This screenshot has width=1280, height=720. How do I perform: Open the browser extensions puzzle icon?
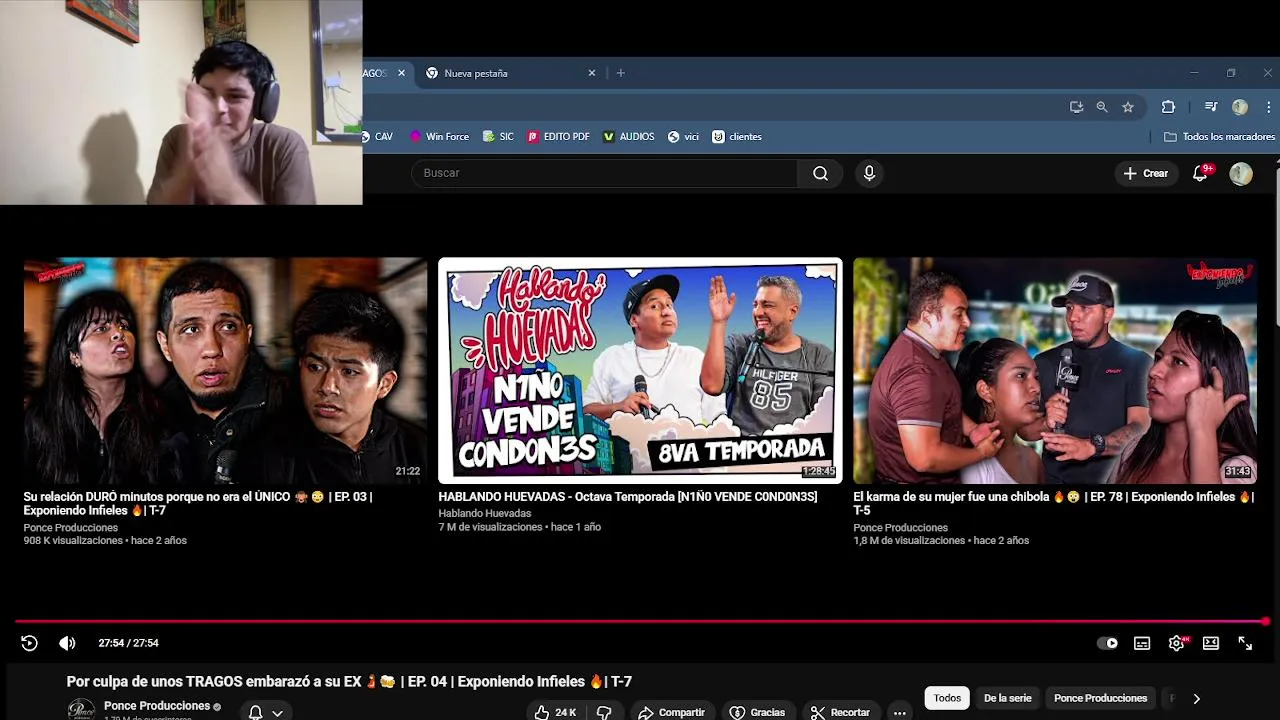pos(1168,107)
